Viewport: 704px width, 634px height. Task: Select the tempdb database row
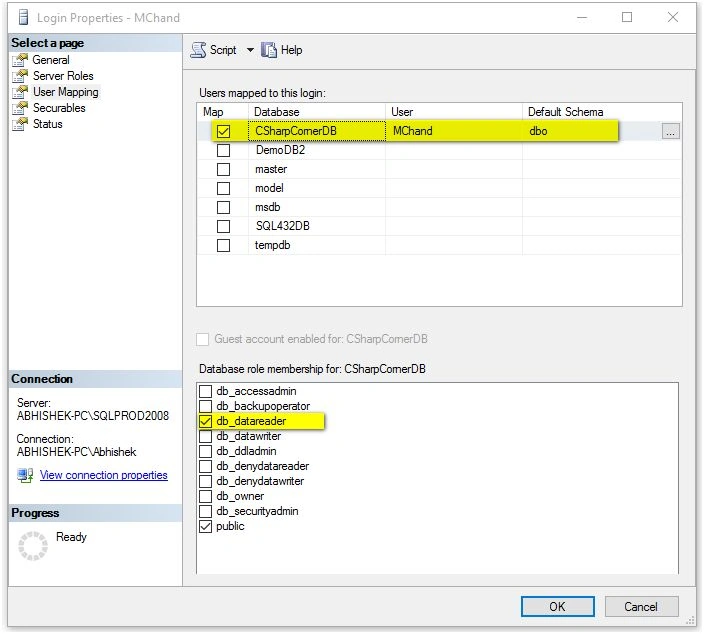pyautogui.click(x=439, y=246)
